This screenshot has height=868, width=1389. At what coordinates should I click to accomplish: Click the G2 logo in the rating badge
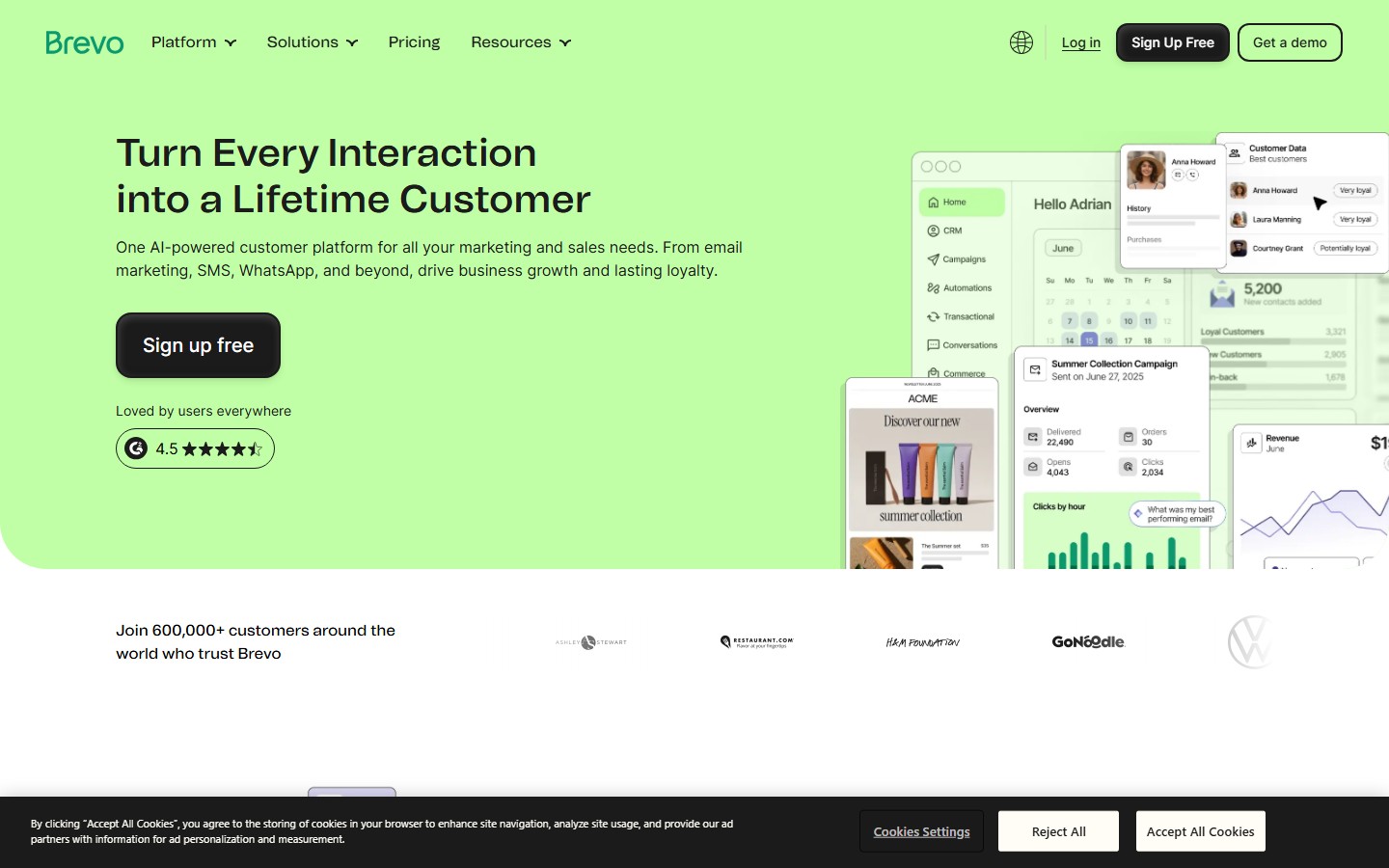[x=137, y=448]
